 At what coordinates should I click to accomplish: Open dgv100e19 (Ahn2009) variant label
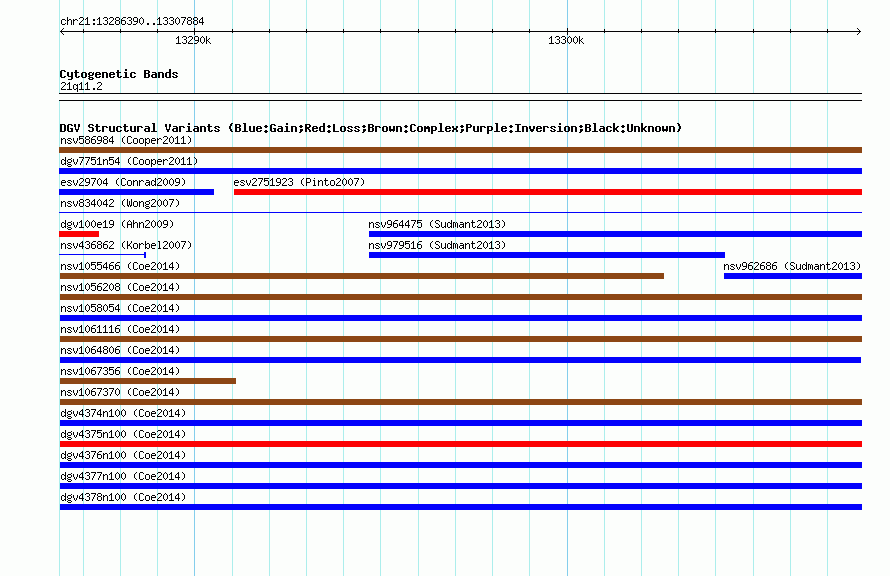click(117, 224)
